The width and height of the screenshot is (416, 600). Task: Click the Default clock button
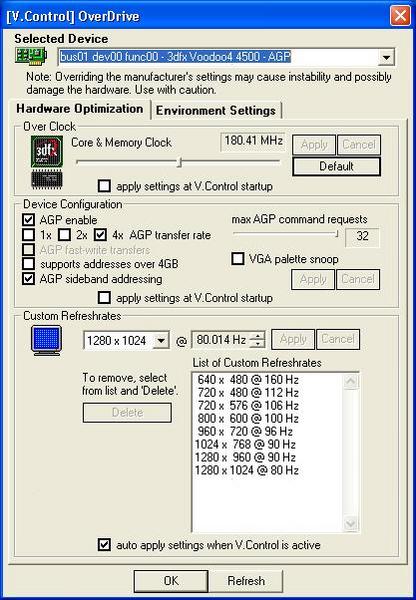point(336,166)
